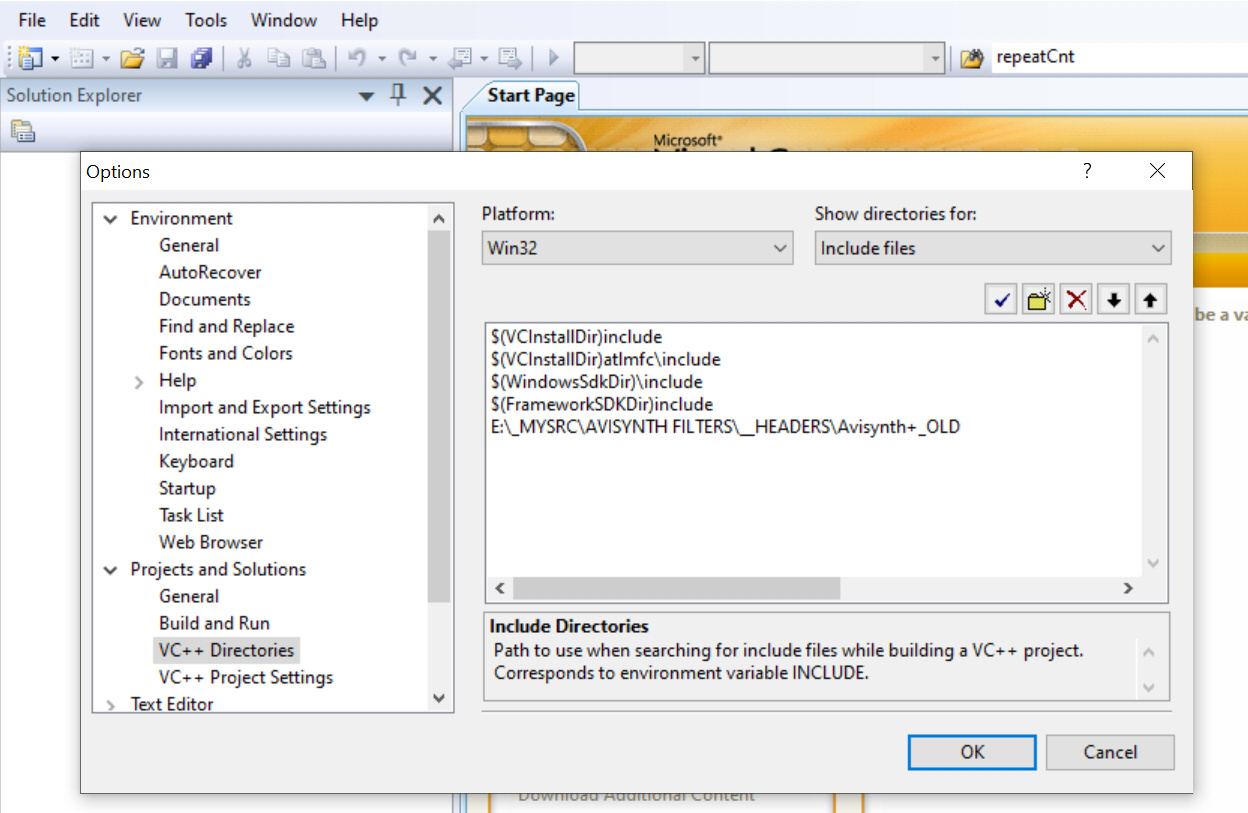Click the Paste clipboard icon
The width and height of the screenshot is (1248, 813).
click(x=314, y=58)
